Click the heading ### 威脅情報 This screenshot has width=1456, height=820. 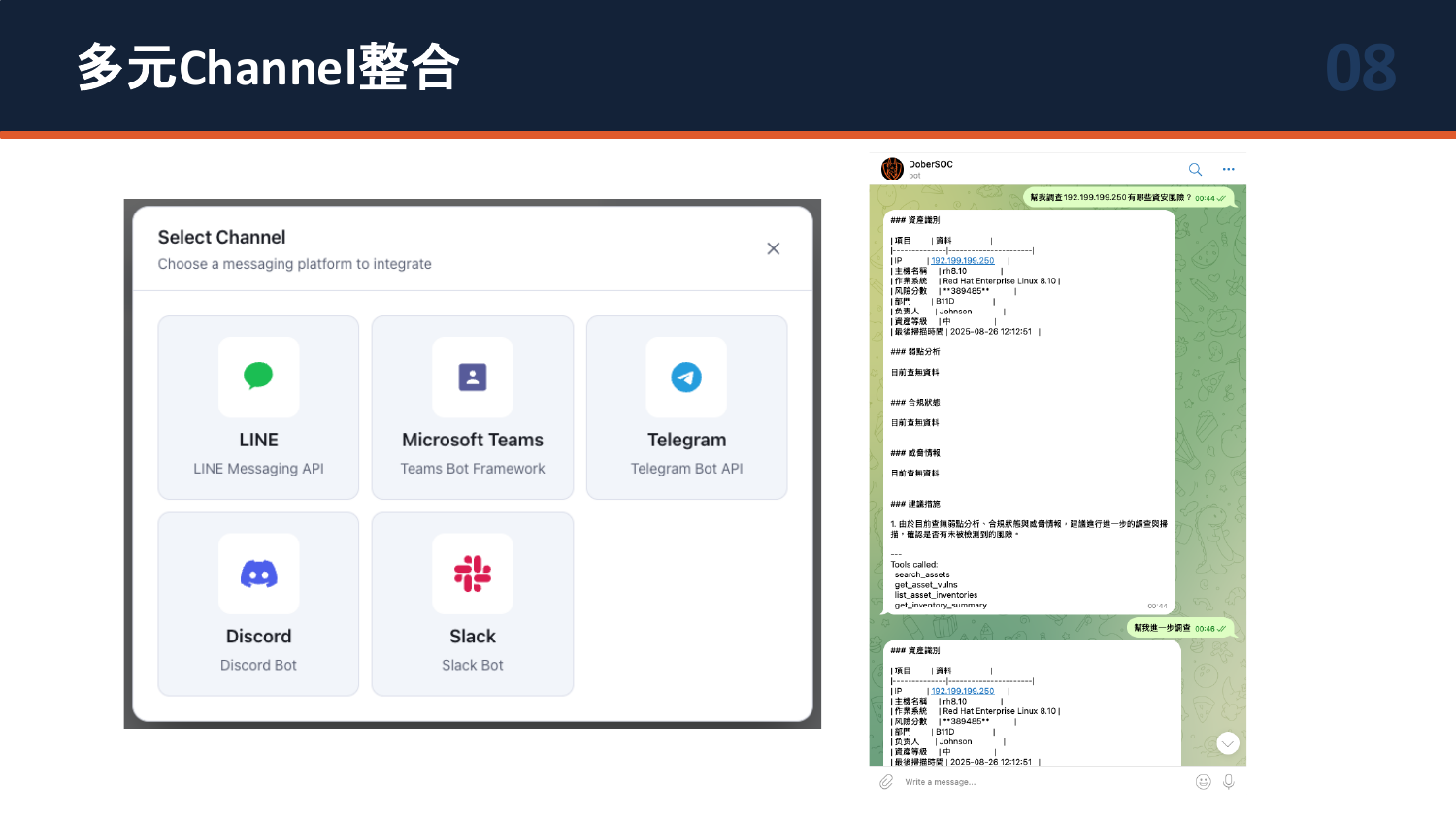coord(915,453)
